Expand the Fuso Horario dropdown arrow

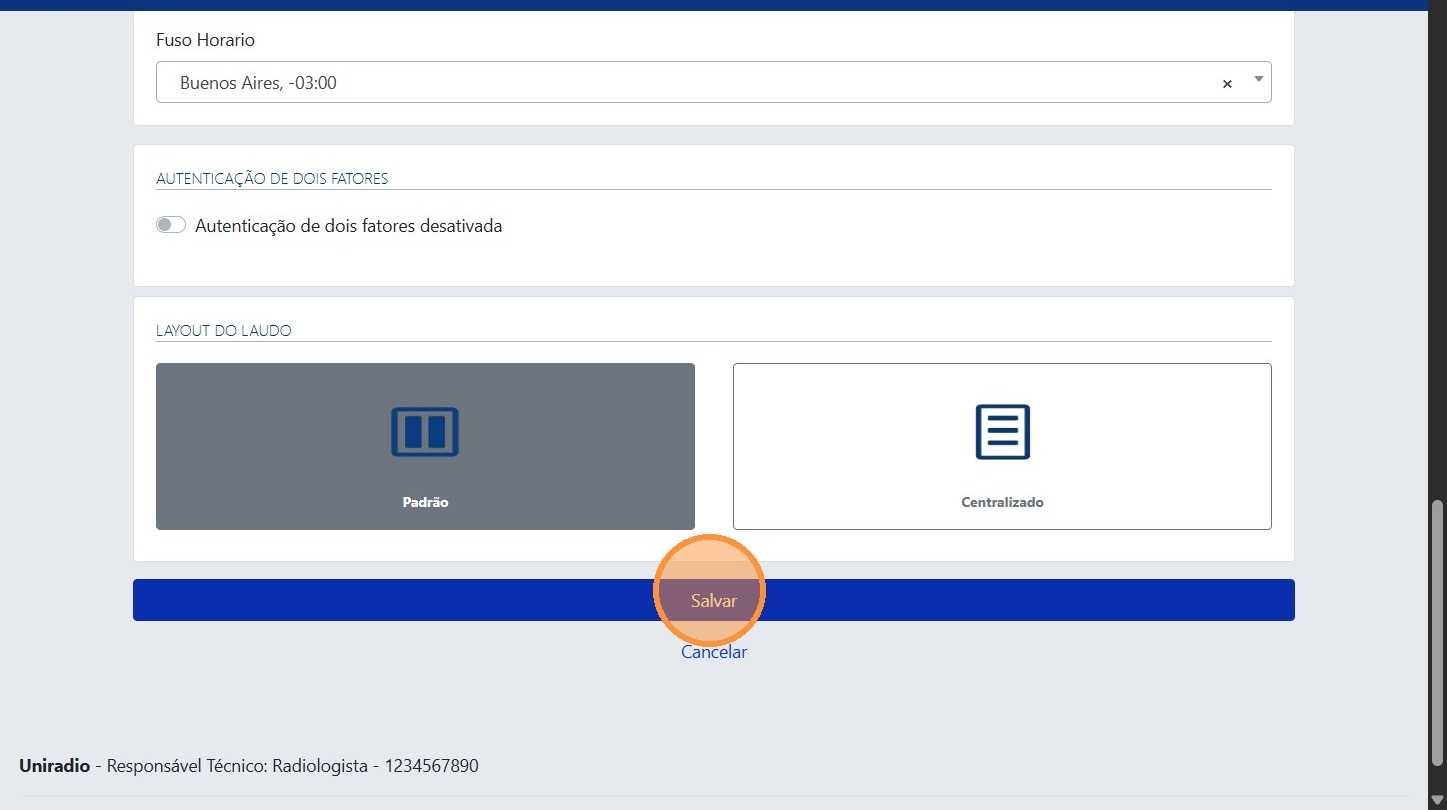(1258, 79)
